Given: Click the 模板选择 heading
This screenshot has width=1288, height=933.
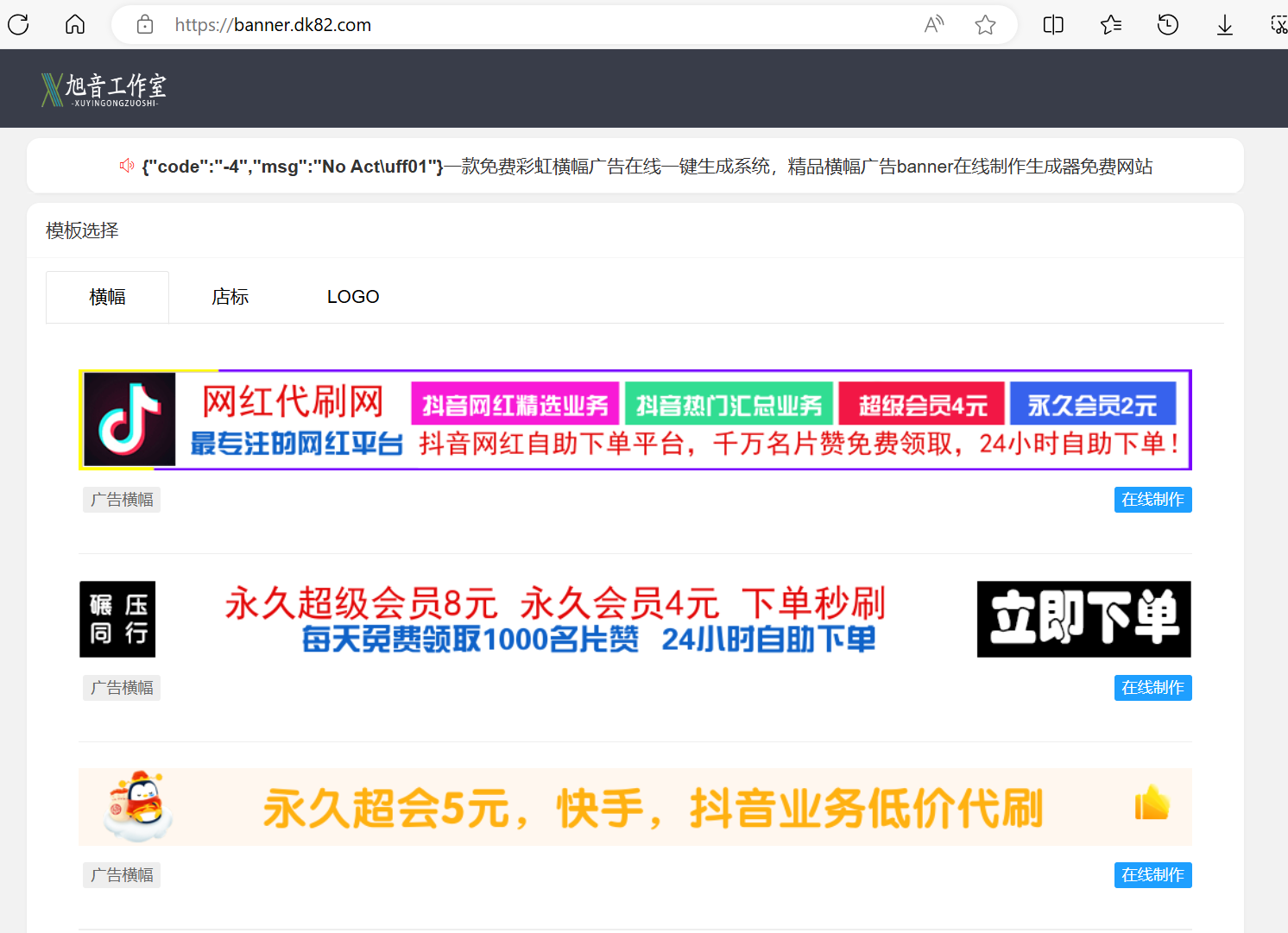Looking at the screenshot, I should [82, 230].
